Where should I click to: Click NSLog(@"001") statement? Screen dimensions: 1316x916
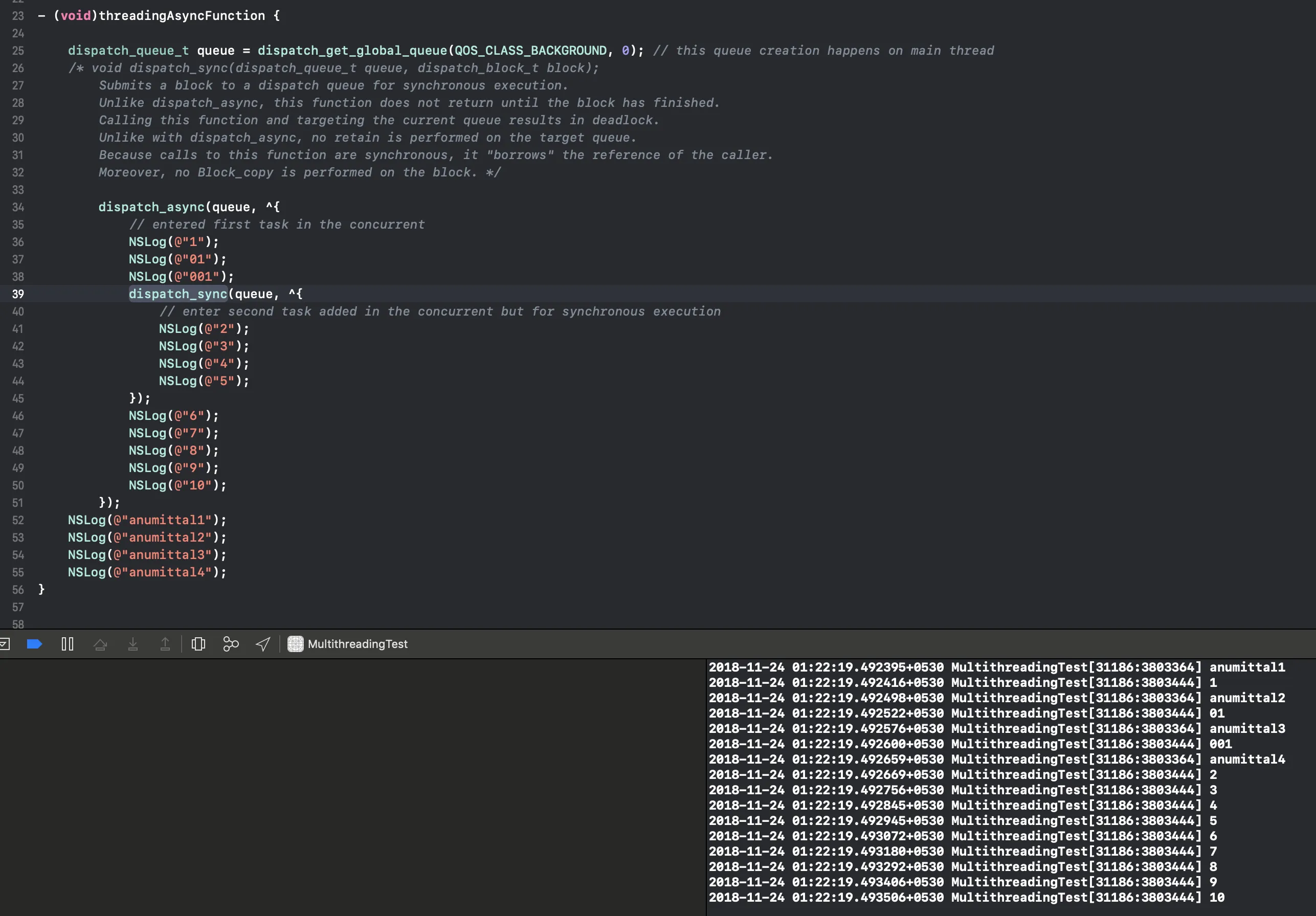(181, 276)
